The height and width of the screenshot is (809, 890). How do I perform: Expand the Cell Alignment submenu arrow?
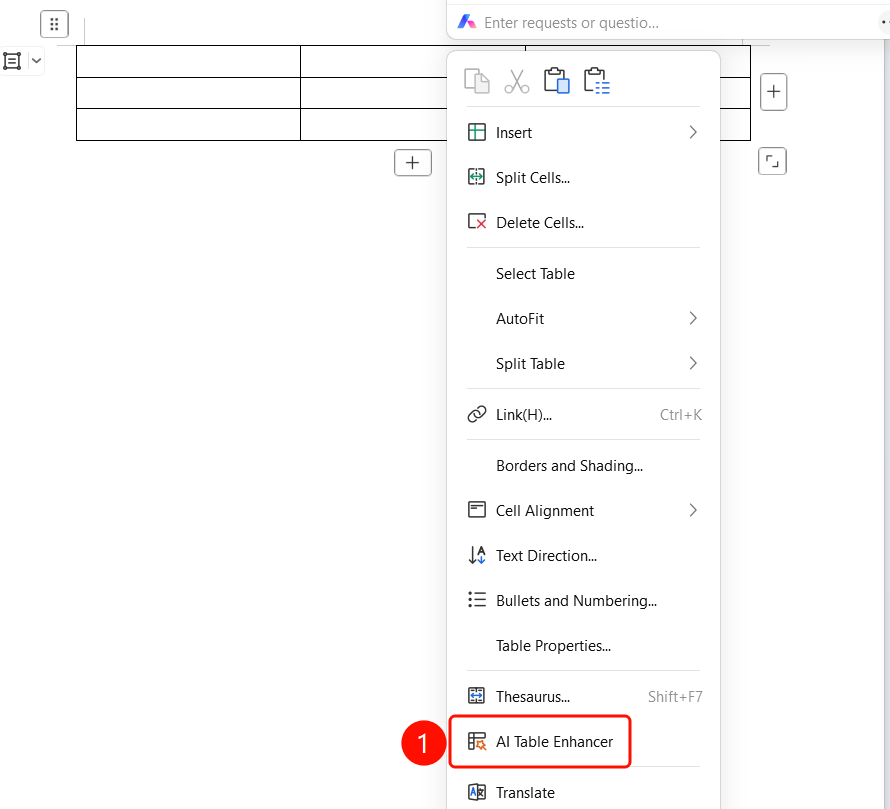(x=693, y=510)
